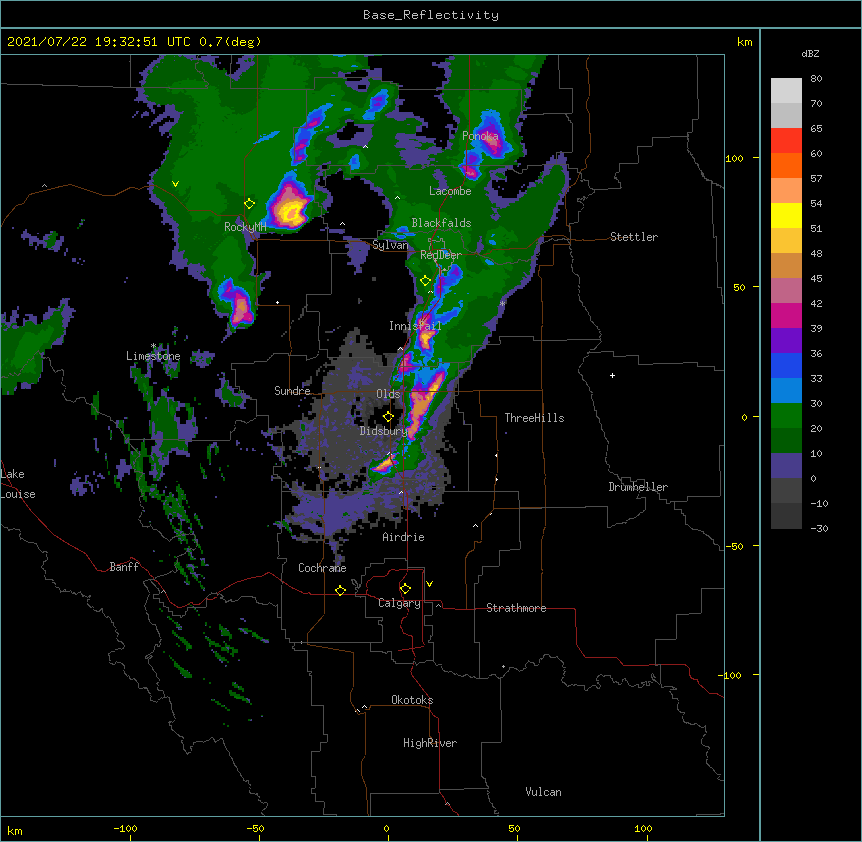Click the Okotoks city label
This screenshot has height=842, width=862.
click(412, 700)
